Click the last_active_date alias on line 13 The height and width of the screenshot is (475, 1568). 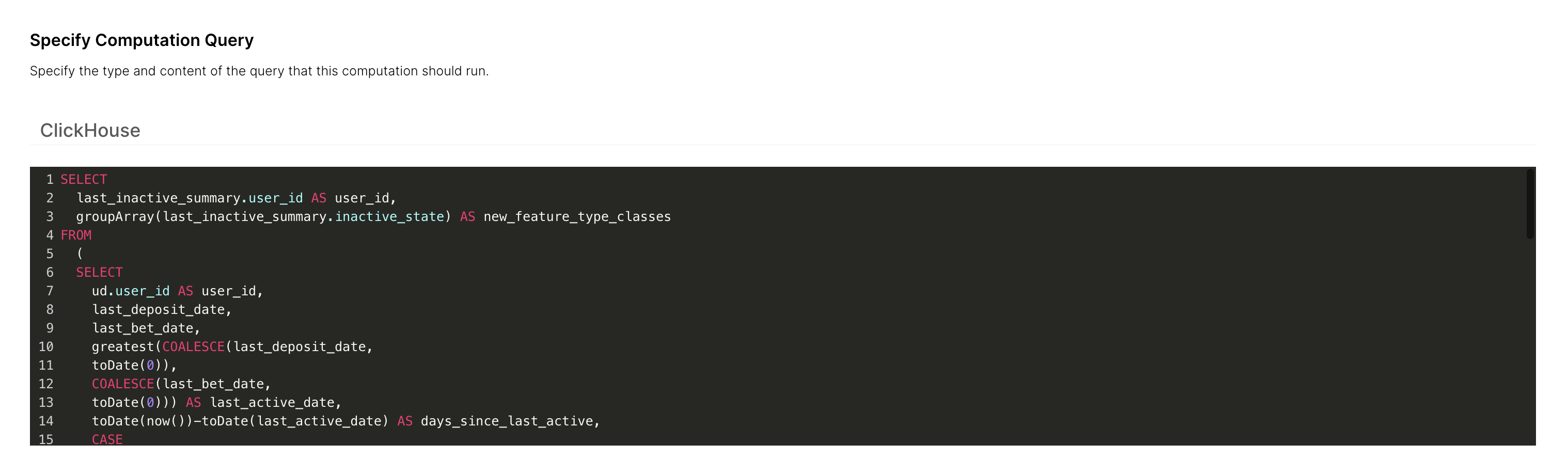pos(272,403)
